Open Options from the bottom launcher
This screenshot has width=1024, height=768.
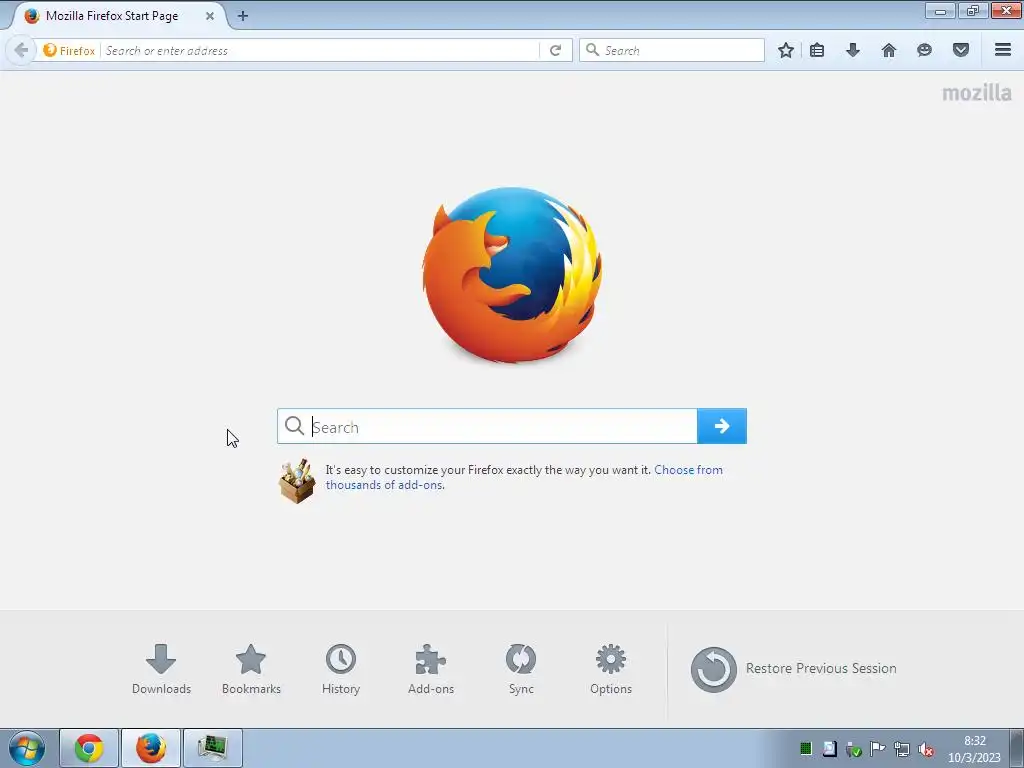[x=611, y=669]
